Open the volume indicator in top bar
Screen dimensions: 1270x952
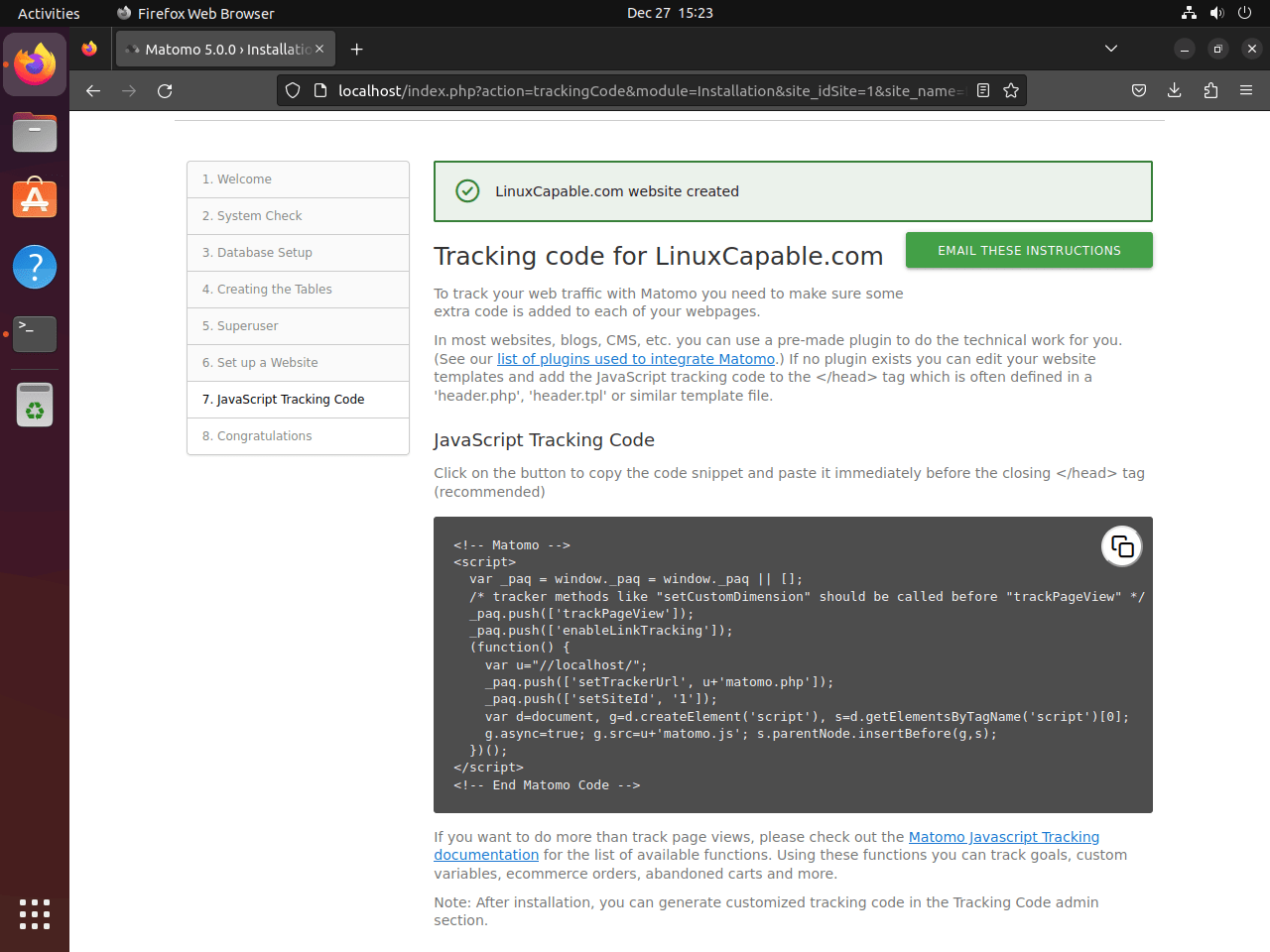click(x=1216, y=13)
